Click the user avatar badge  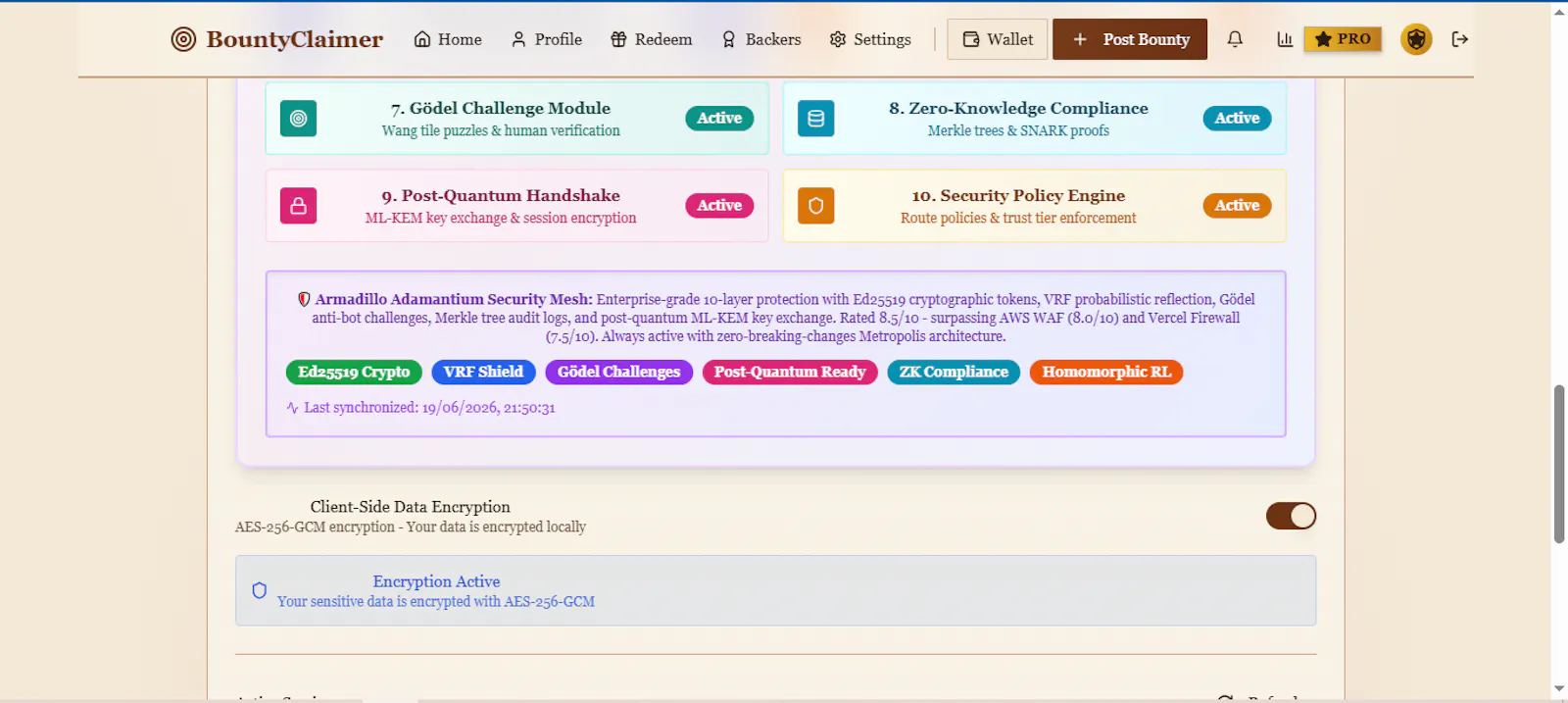(1416, 39)
